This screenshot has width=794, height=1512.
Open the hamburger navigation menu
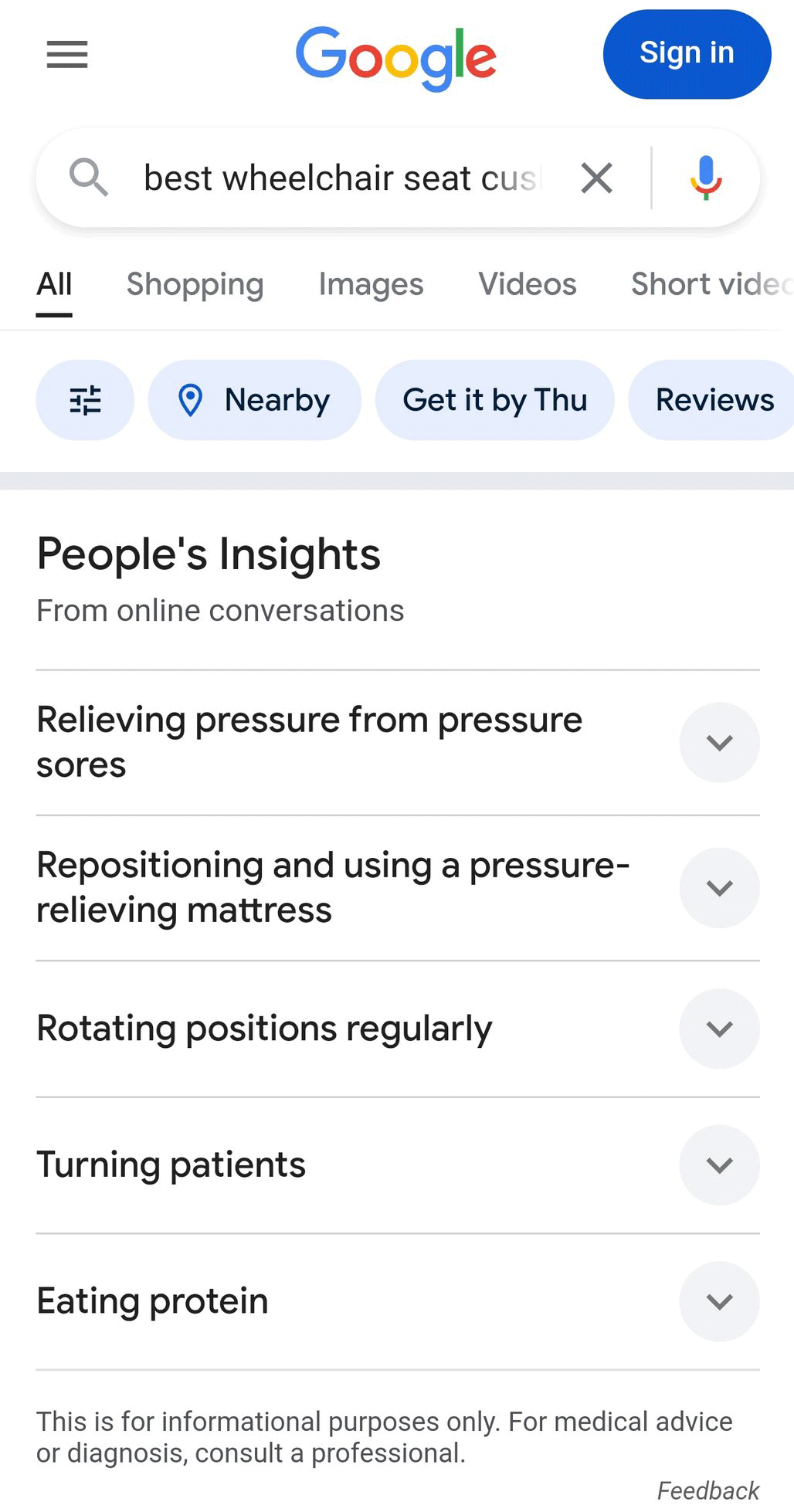66,55
